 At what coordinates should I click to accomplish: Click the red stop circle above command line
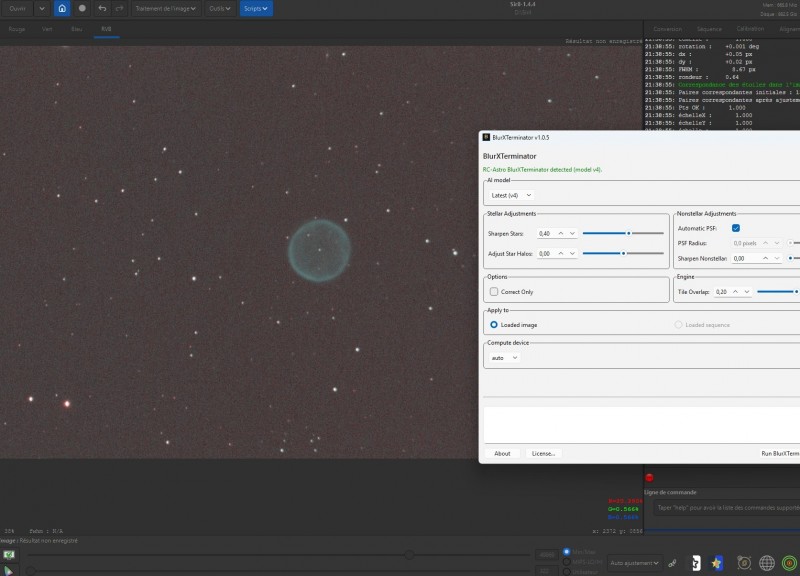point(649,478)
